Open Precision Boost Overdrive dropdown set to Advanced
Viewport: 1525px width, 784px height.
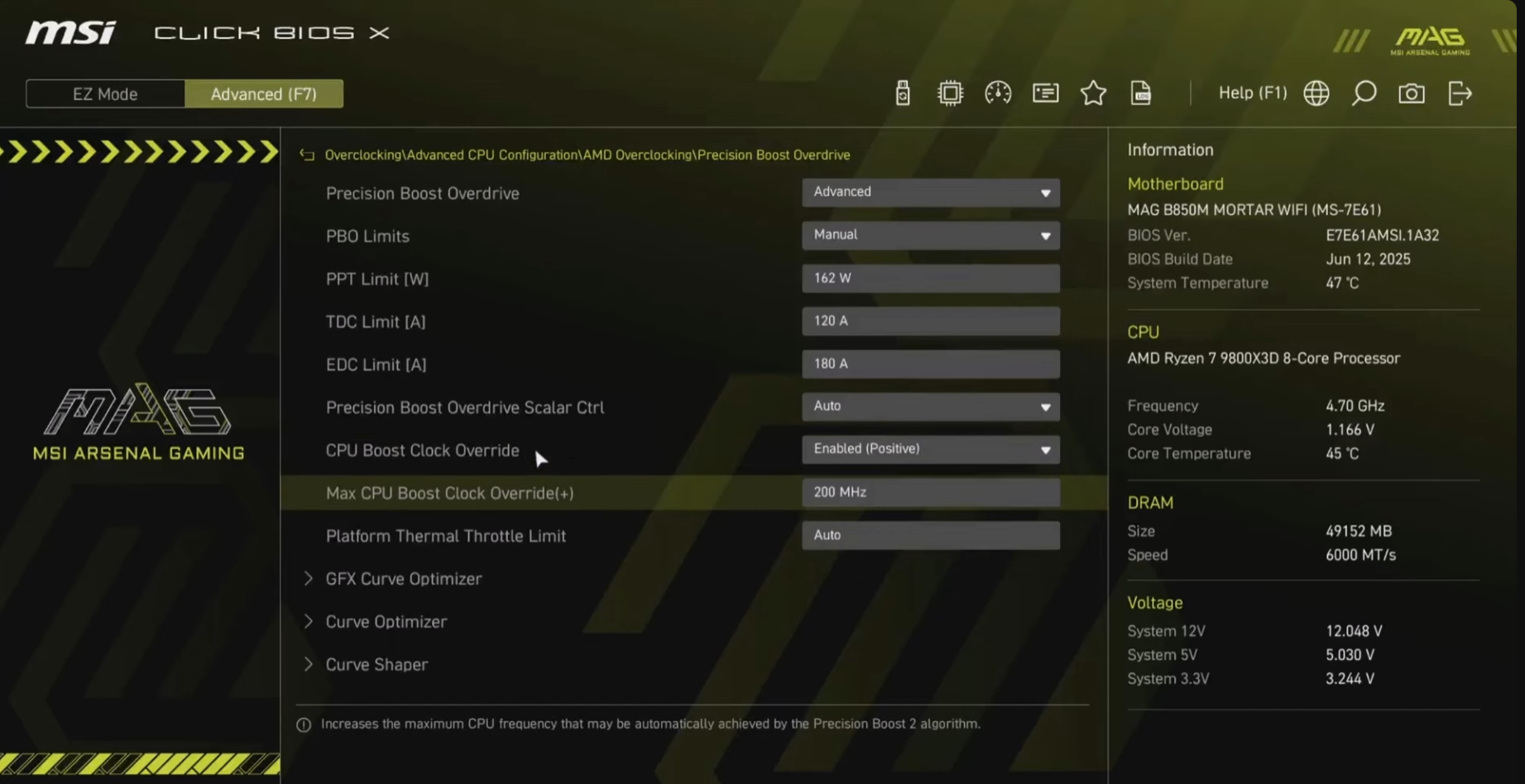click(931, 192)
